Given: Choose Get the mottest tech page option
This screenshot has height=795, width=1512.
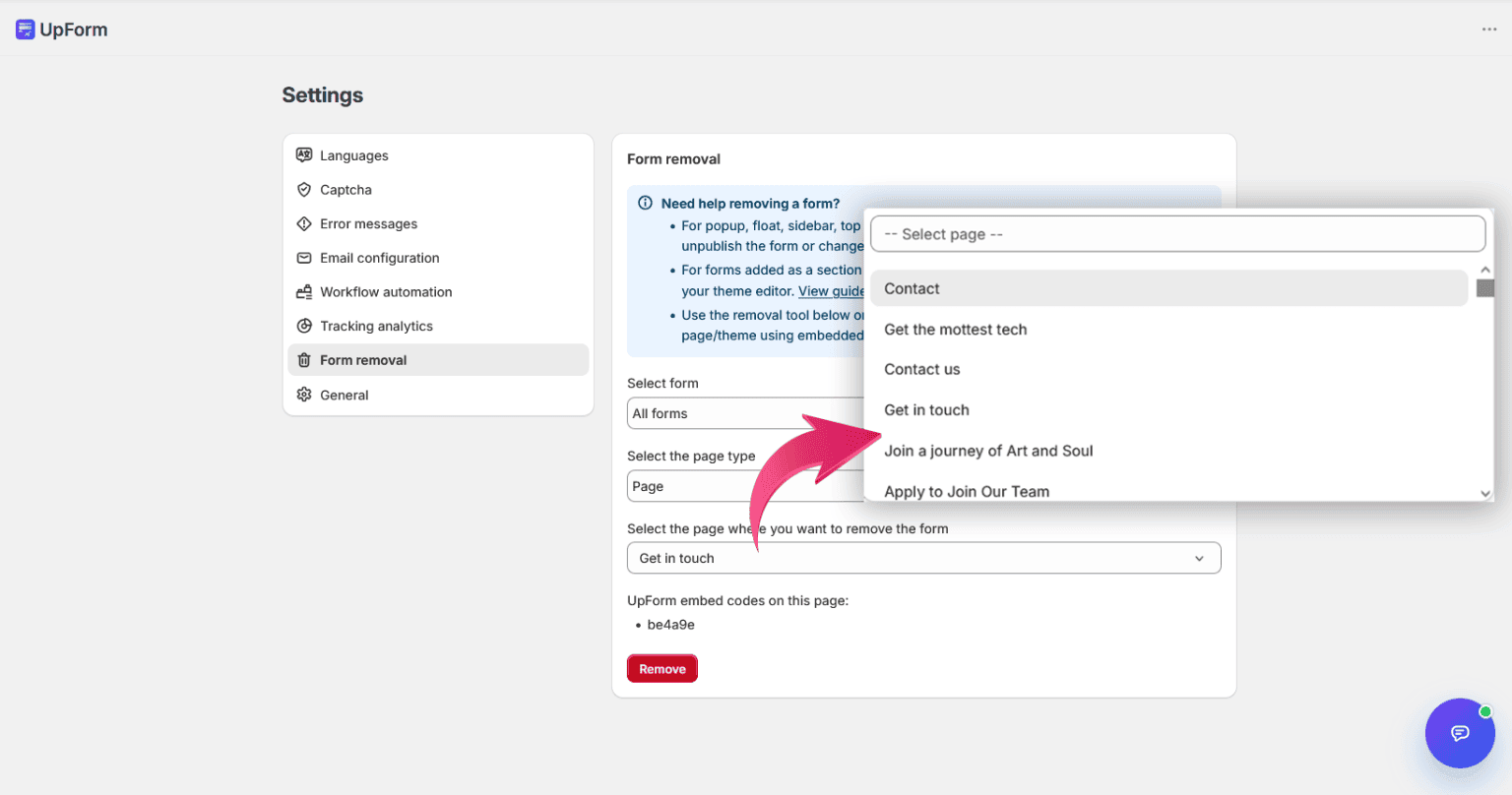Looking at the screenshot, I should click(1168, 330).
